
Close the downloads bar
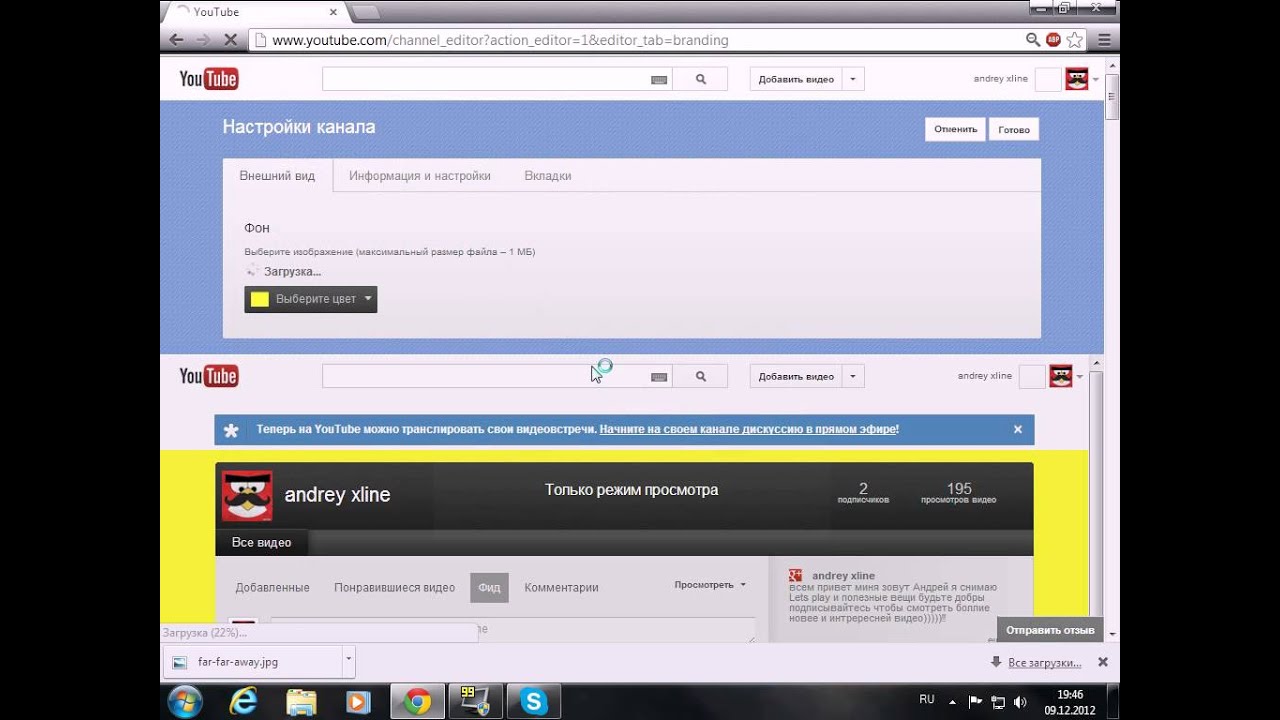pyautogui.click(x=1103, y=662)
